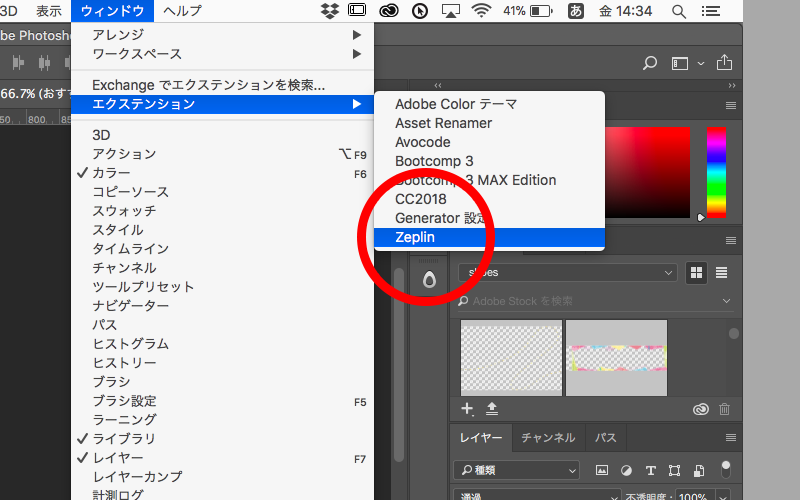This screenshot has height=500, width=800.
Task: Open the blend mode 通過 dropdown
Action: 537,495
